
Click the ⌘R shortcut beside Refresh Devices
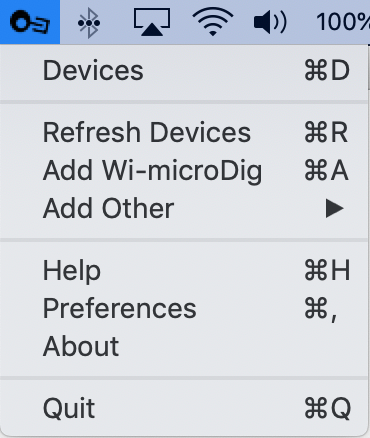326,132
